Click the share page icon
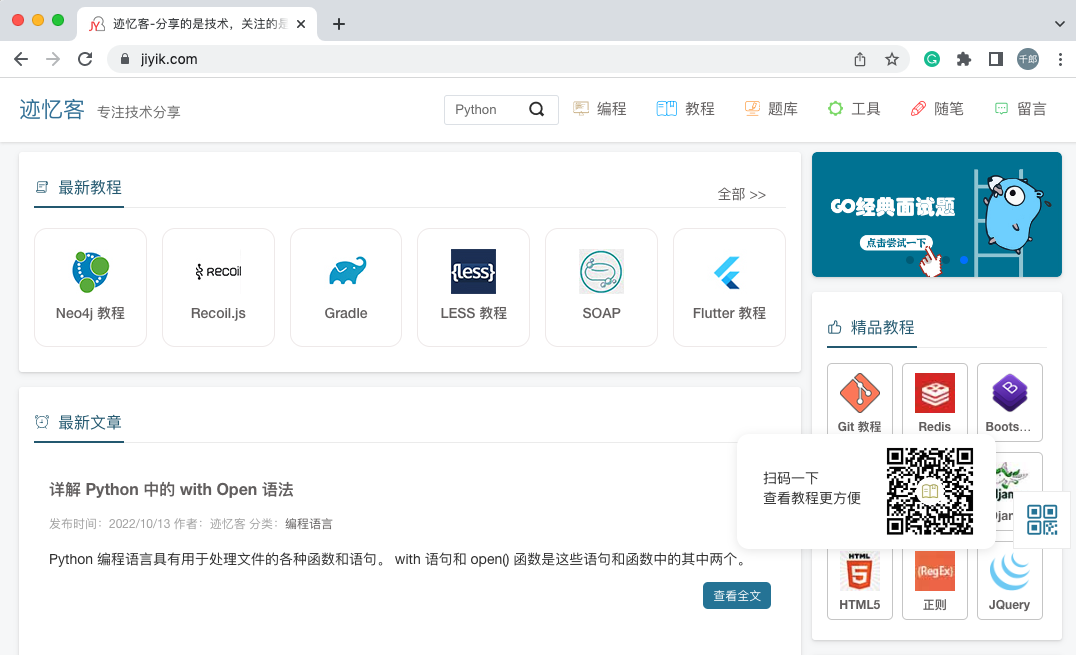This screenshot has height=655, width=1076. [x=860, y=59]
